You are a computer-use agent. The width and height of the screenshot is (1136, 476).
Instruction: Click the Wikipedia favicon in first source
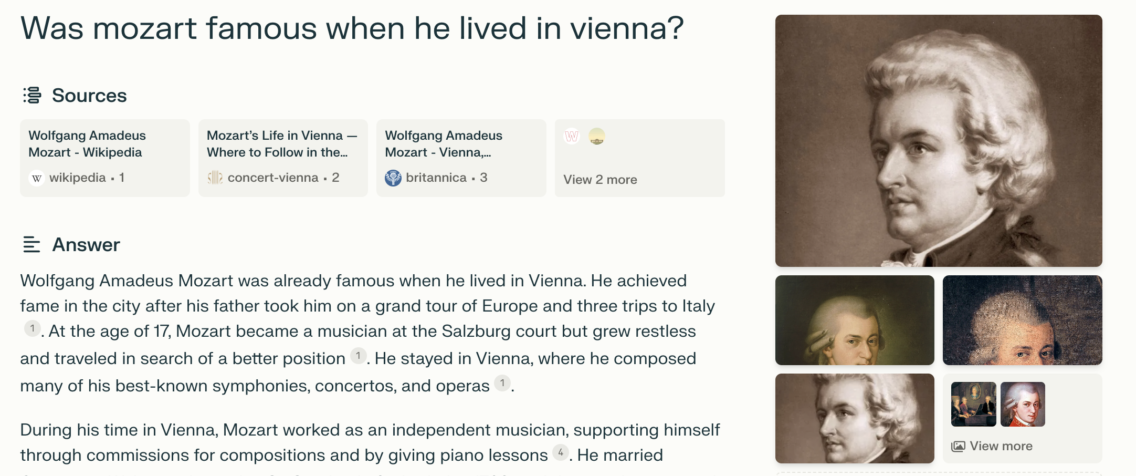37,178
